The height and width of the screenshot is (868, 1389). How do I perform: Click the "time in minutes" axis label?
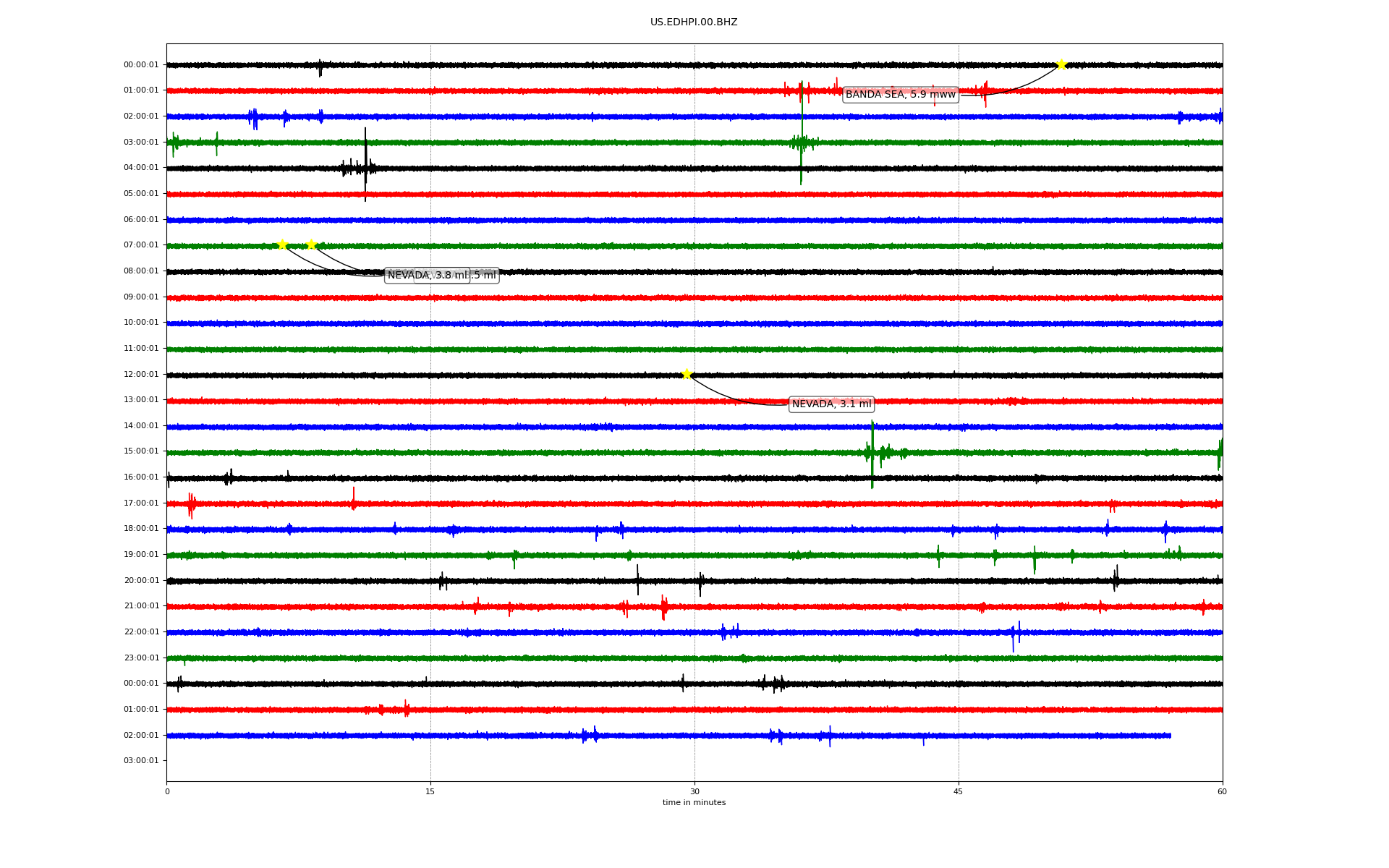tap(693, 802)
